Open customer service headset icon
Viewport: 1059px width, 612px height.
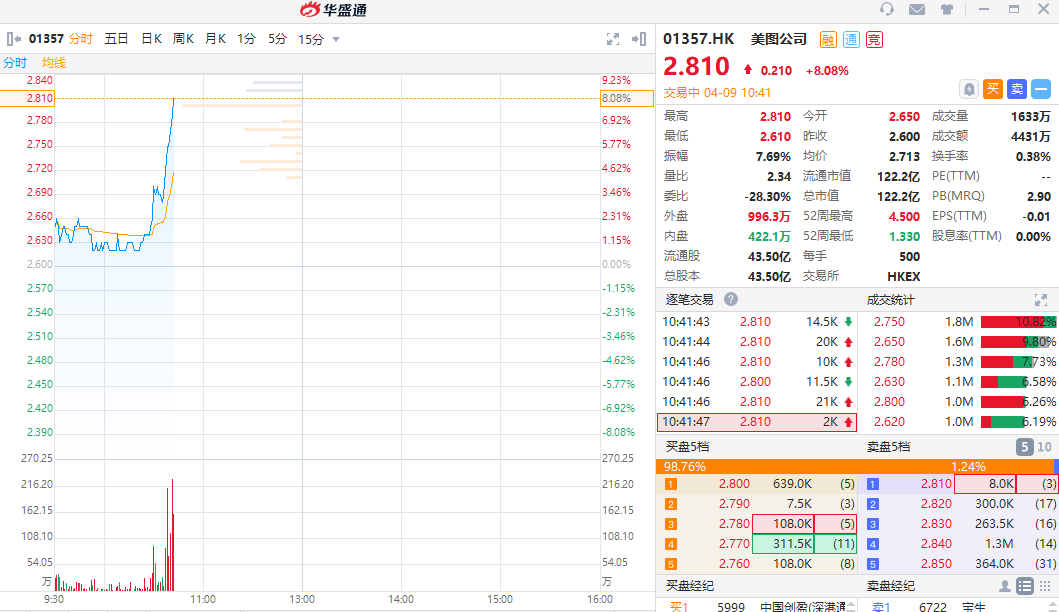coord(887,10)
